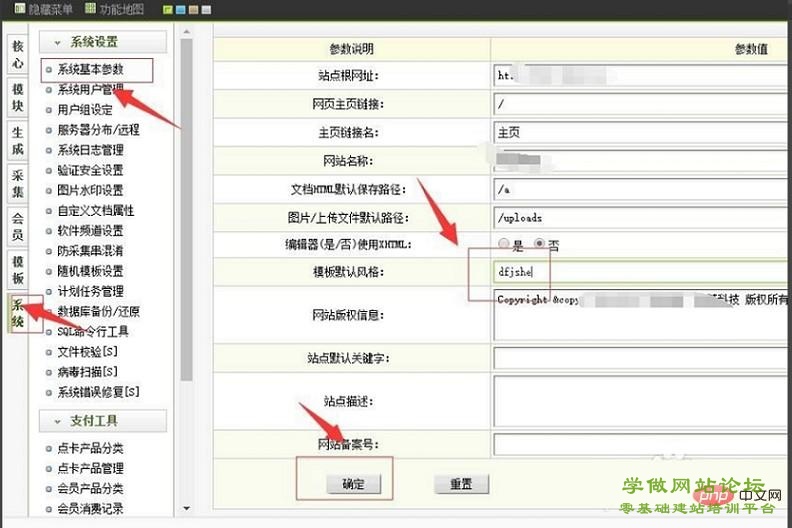Open 图片水印设置 menu item
Viewport: 792px width, 528px height.
click(90, 190)
